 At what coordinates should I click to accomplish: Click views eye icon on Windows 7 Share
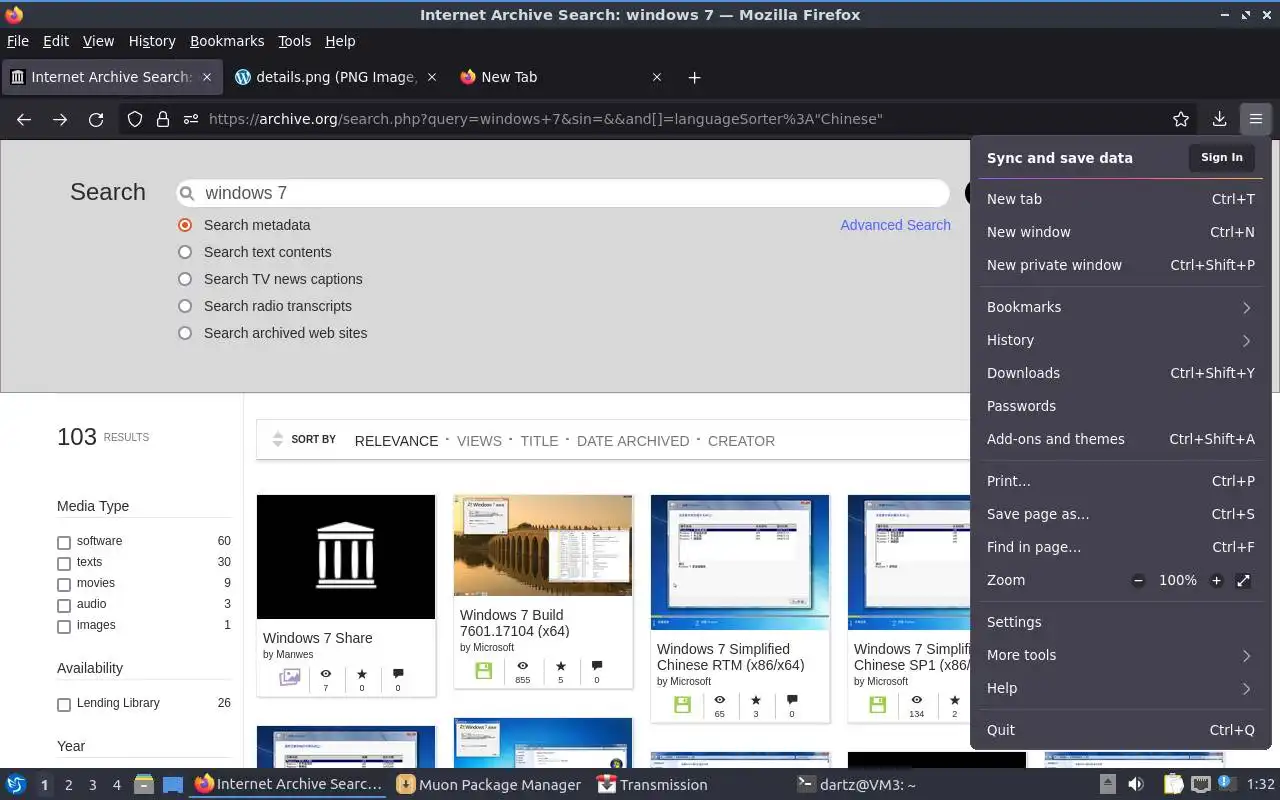(325, 674)
